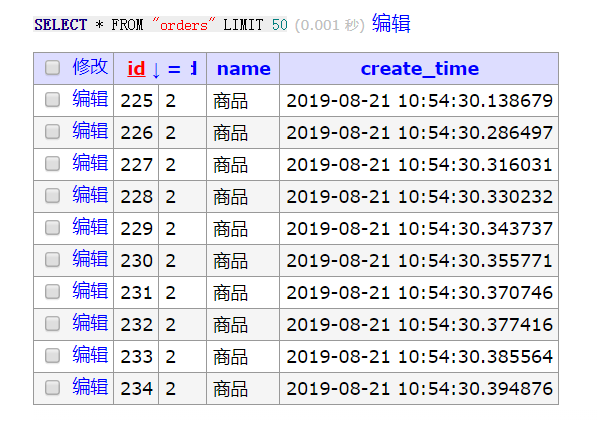The image size is (598, 423).
Task: Check the checkbox for row id 234
Action: [x=52, y=388]
